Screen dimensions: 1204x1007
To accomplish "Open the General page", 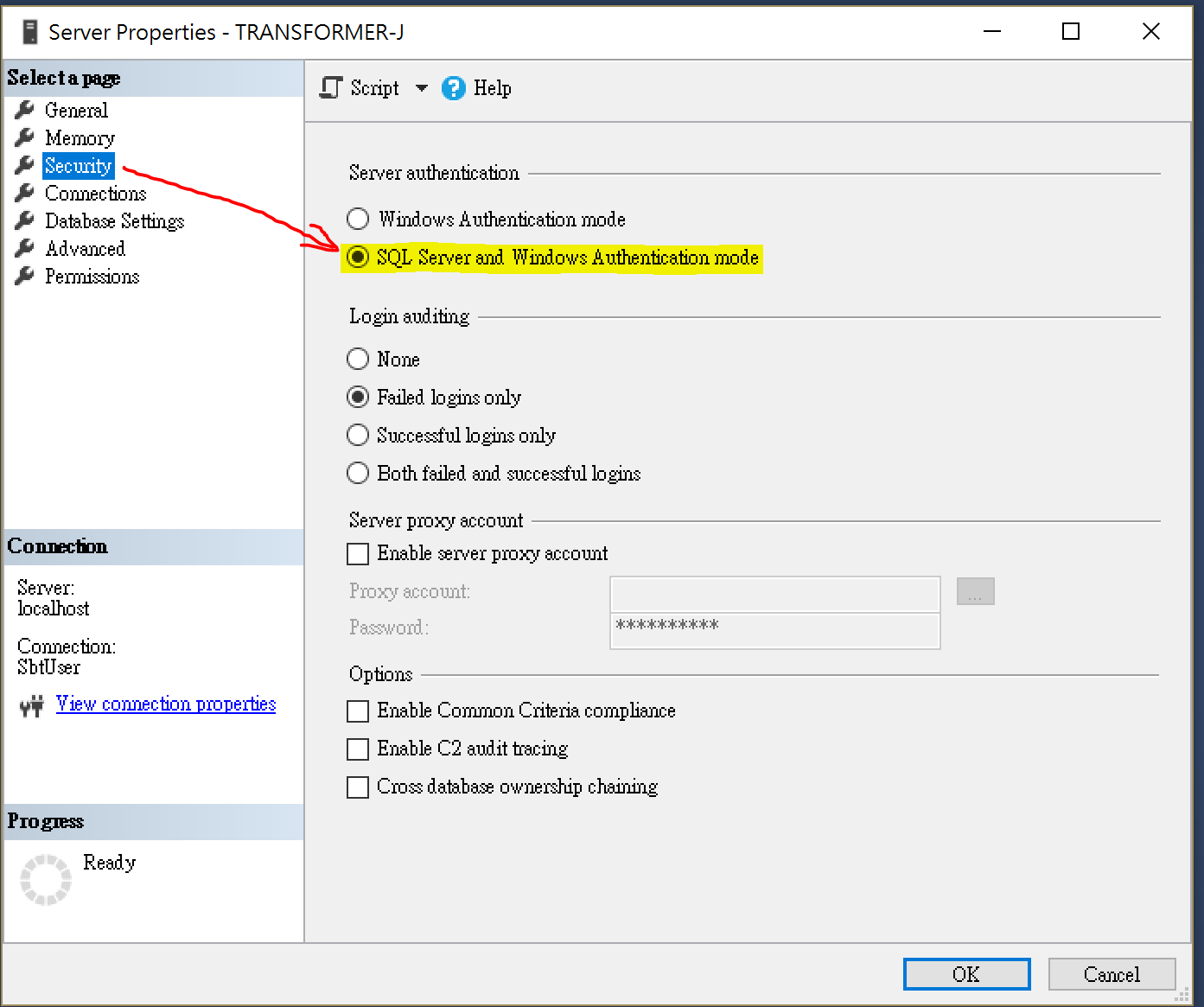I will 76,110.
